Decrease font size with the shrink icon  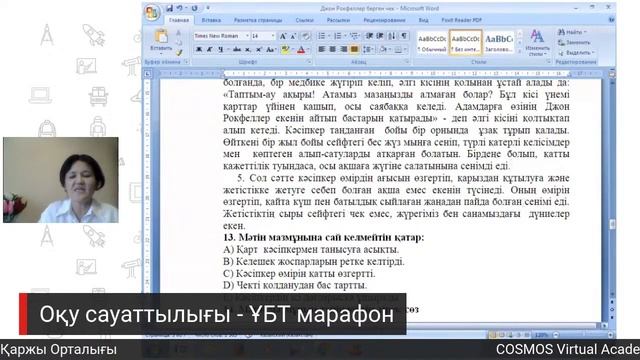(x=293, y=36)
